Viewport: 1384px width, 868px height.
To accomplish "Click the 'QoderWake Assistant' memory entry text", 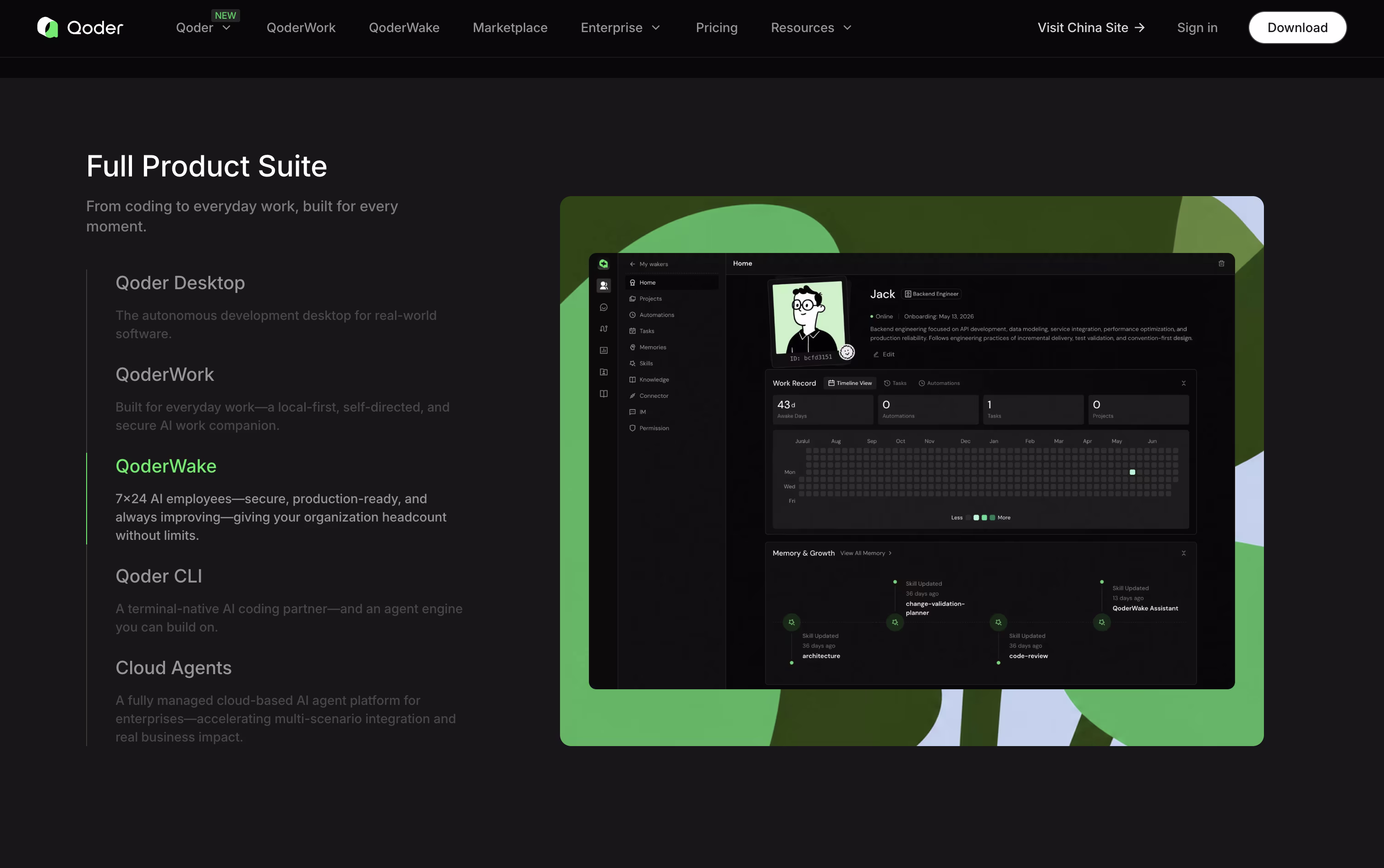I will 1145,609.
